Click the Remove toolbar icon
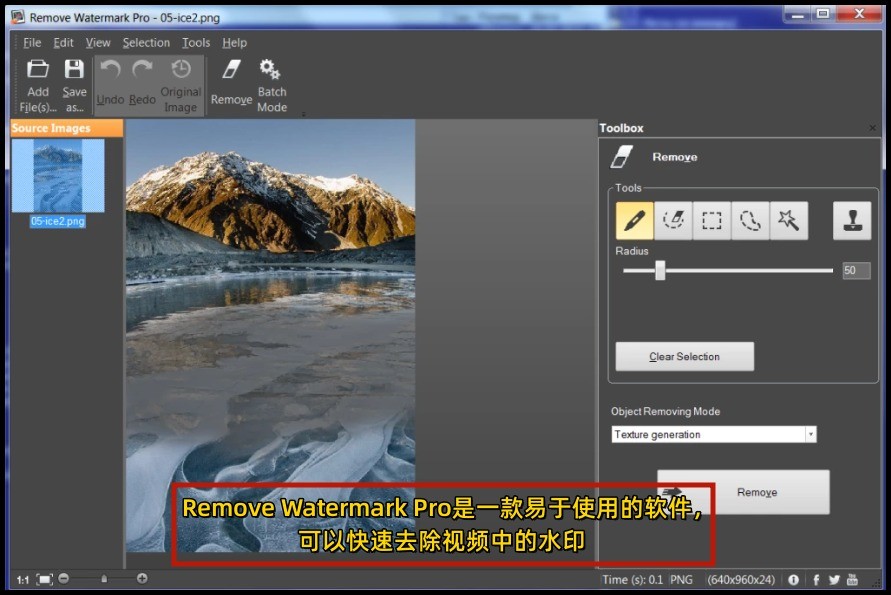The width and height of the screenshot is (891, 595). 231,80
